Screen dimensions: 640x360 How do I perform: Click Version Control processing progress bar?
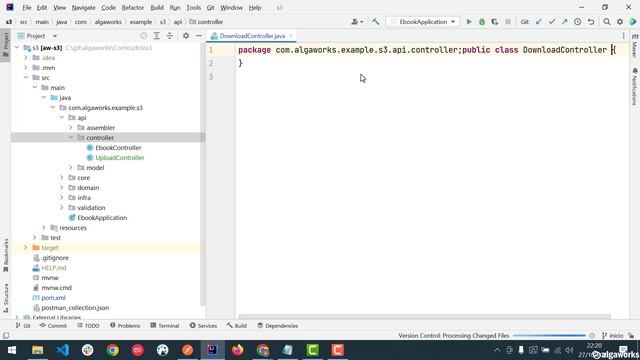point(549,336)
